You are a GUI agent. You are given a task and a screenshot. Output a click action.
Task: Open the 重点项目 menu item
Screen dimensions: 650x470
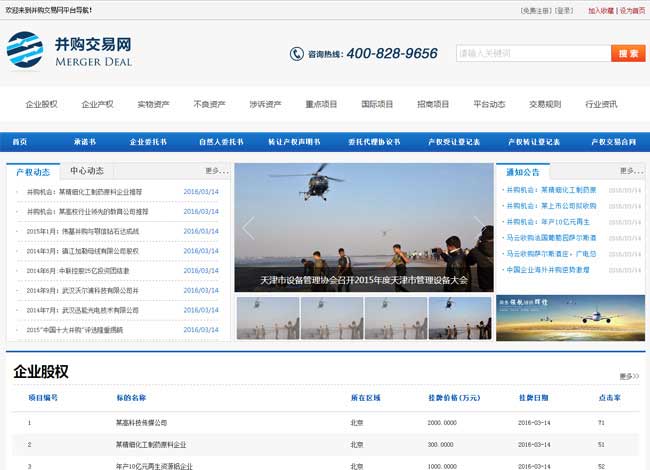(x=321, y=104)
